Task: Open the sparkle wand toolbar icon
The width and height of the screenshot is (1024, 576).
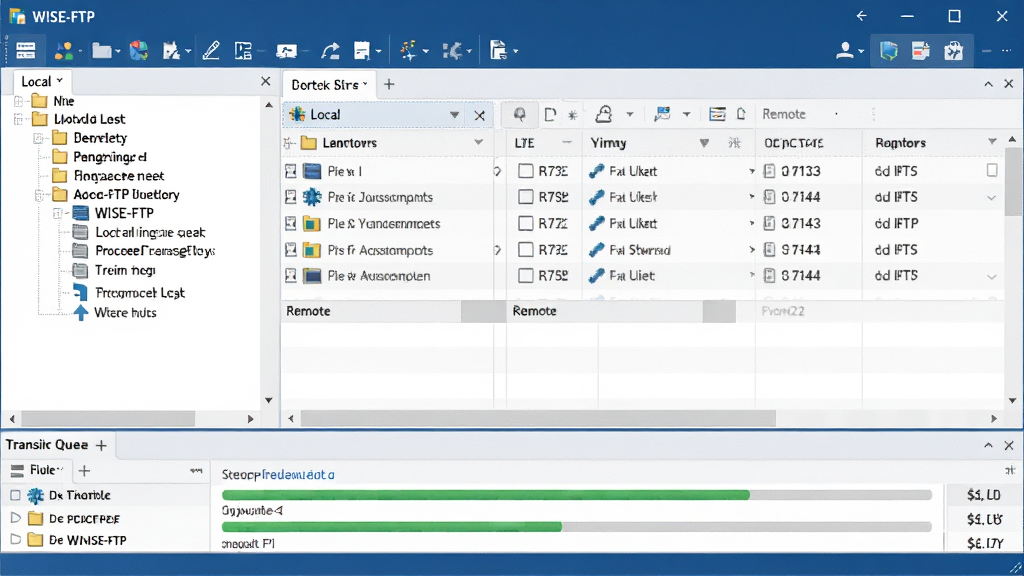Action: pyautogui.click(x=409, y=50)
